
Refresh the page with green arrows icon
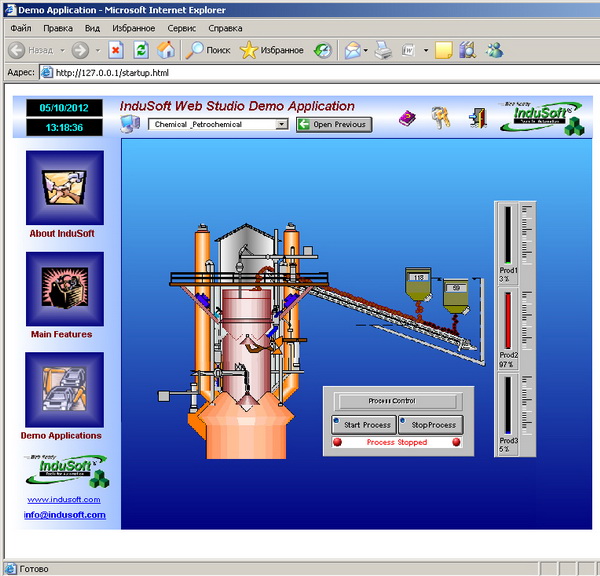click(x=141, y=50)
